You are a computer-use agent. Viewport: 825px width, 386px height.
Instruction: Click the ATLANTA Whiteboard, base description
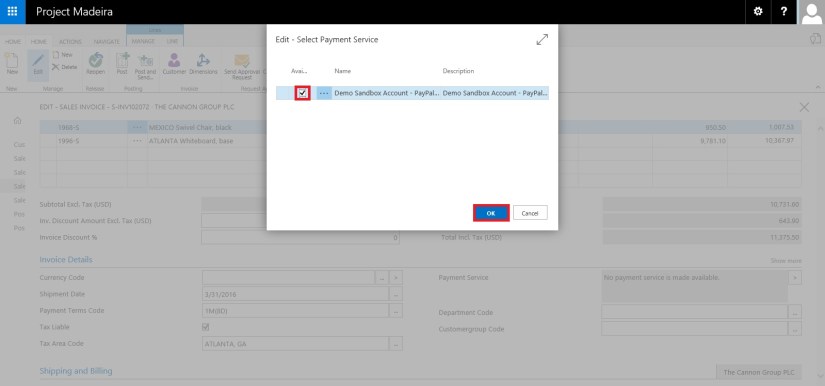[x=191, y=141]
